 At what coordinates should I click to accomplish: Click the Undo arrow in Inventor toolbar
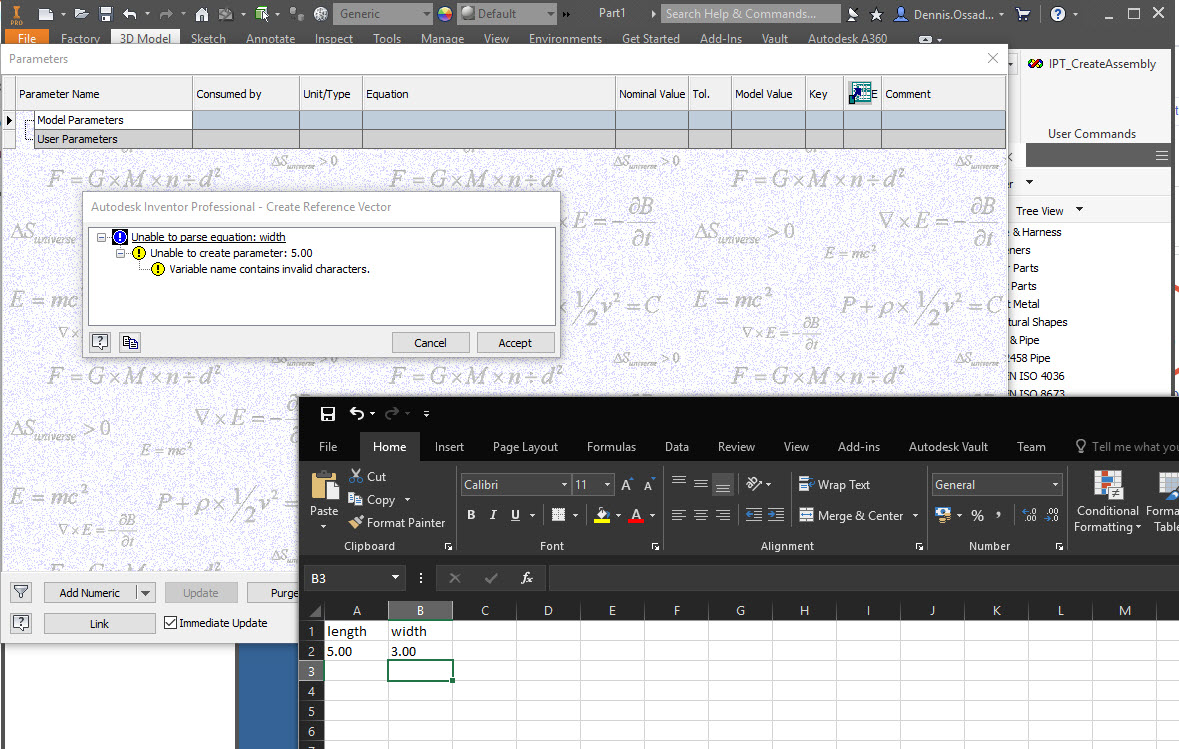tap(130, 14)
